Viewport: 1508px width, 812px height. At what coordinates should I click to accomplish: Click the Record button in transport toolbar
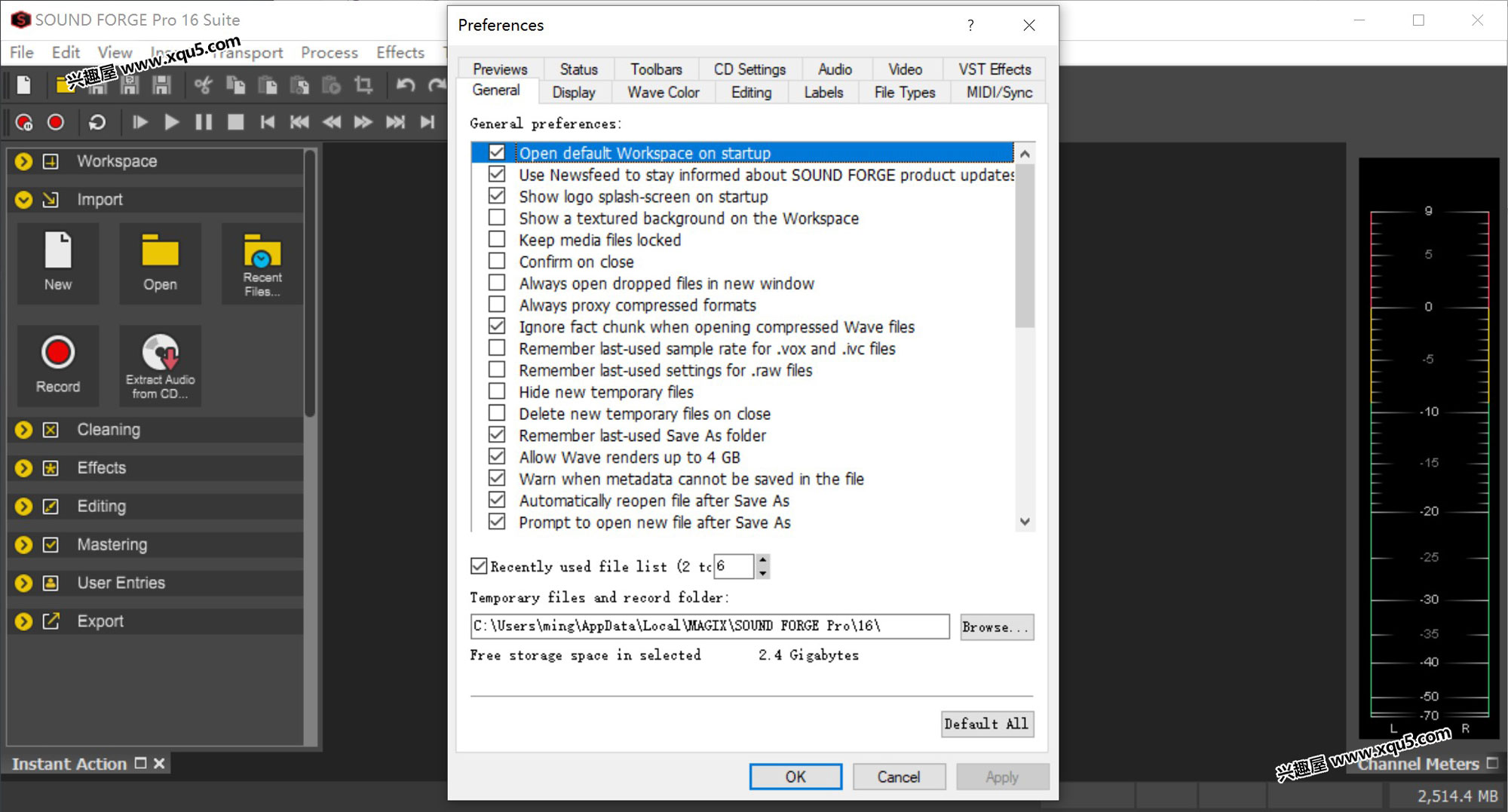coord(56,122)
